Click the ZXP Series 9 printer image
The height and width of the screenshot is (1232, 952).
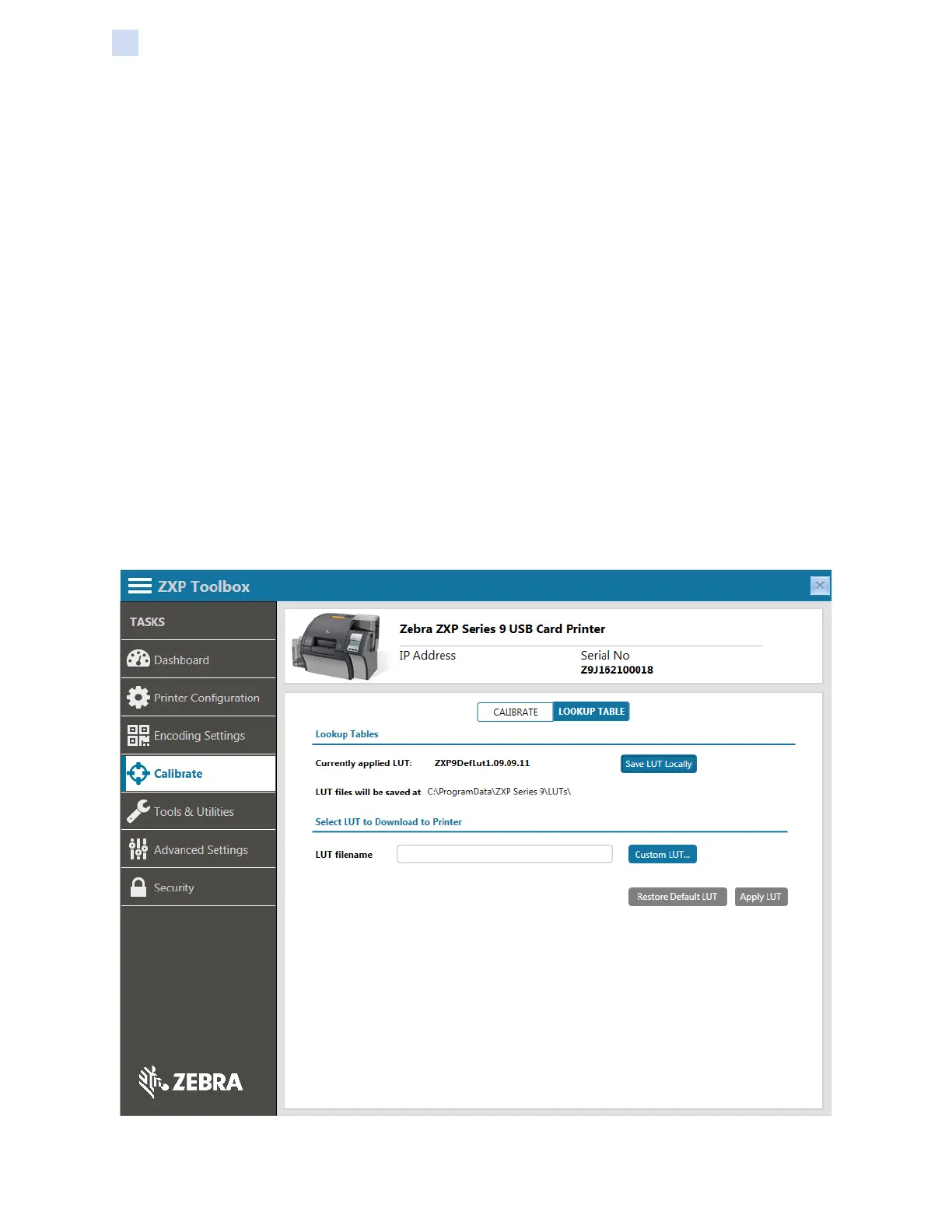(338, 646)
